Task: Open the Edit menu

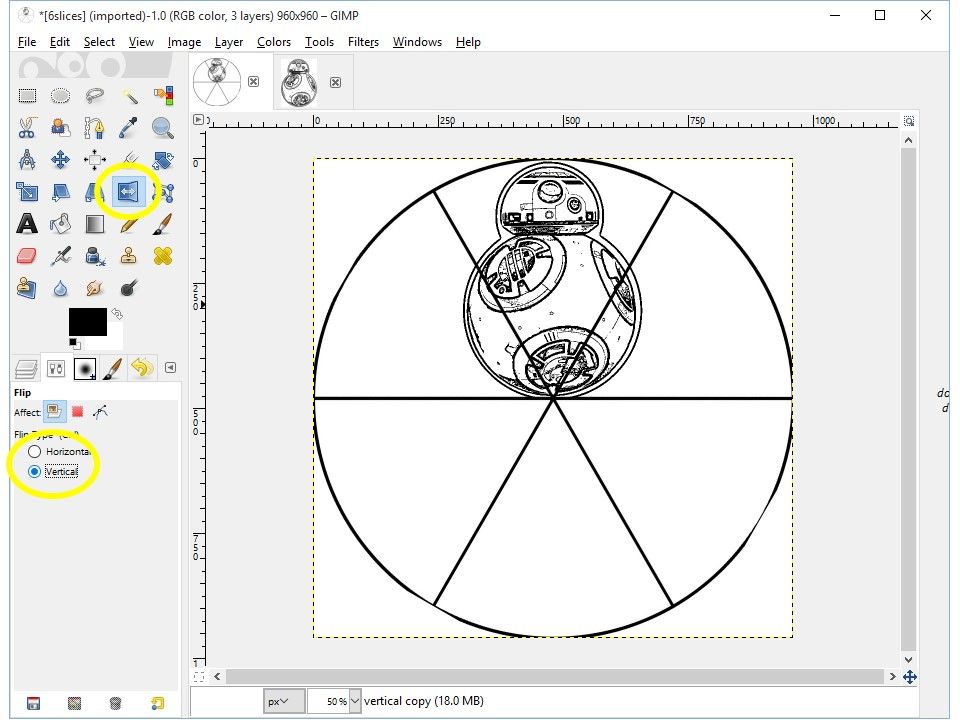Action: [59, 42]
